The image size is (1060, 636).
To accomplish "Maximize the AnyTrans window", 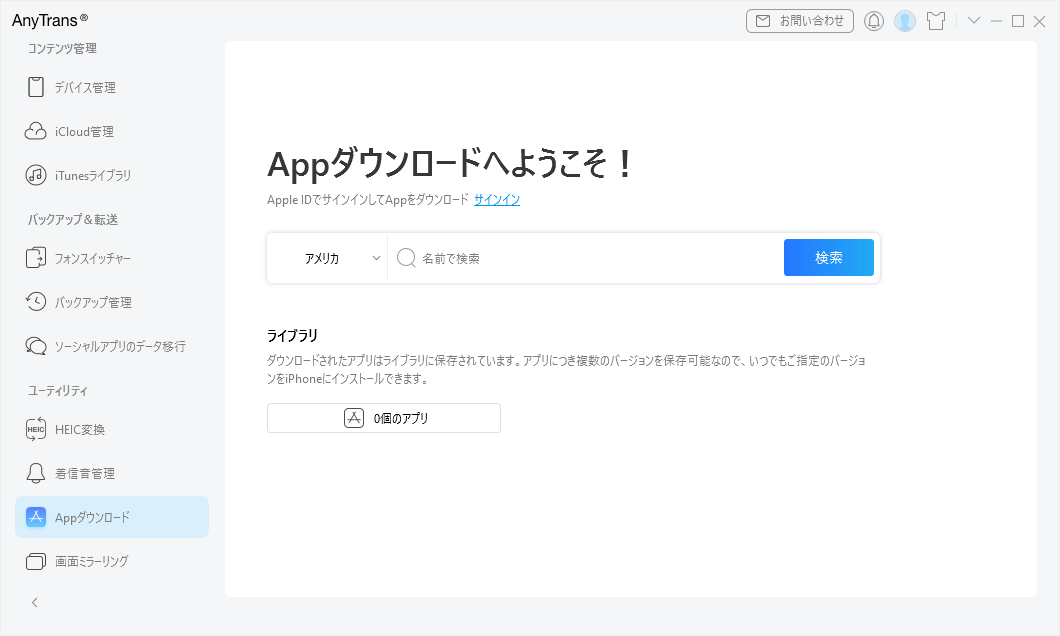I will pyautogui.click(x=1017, y=21).
